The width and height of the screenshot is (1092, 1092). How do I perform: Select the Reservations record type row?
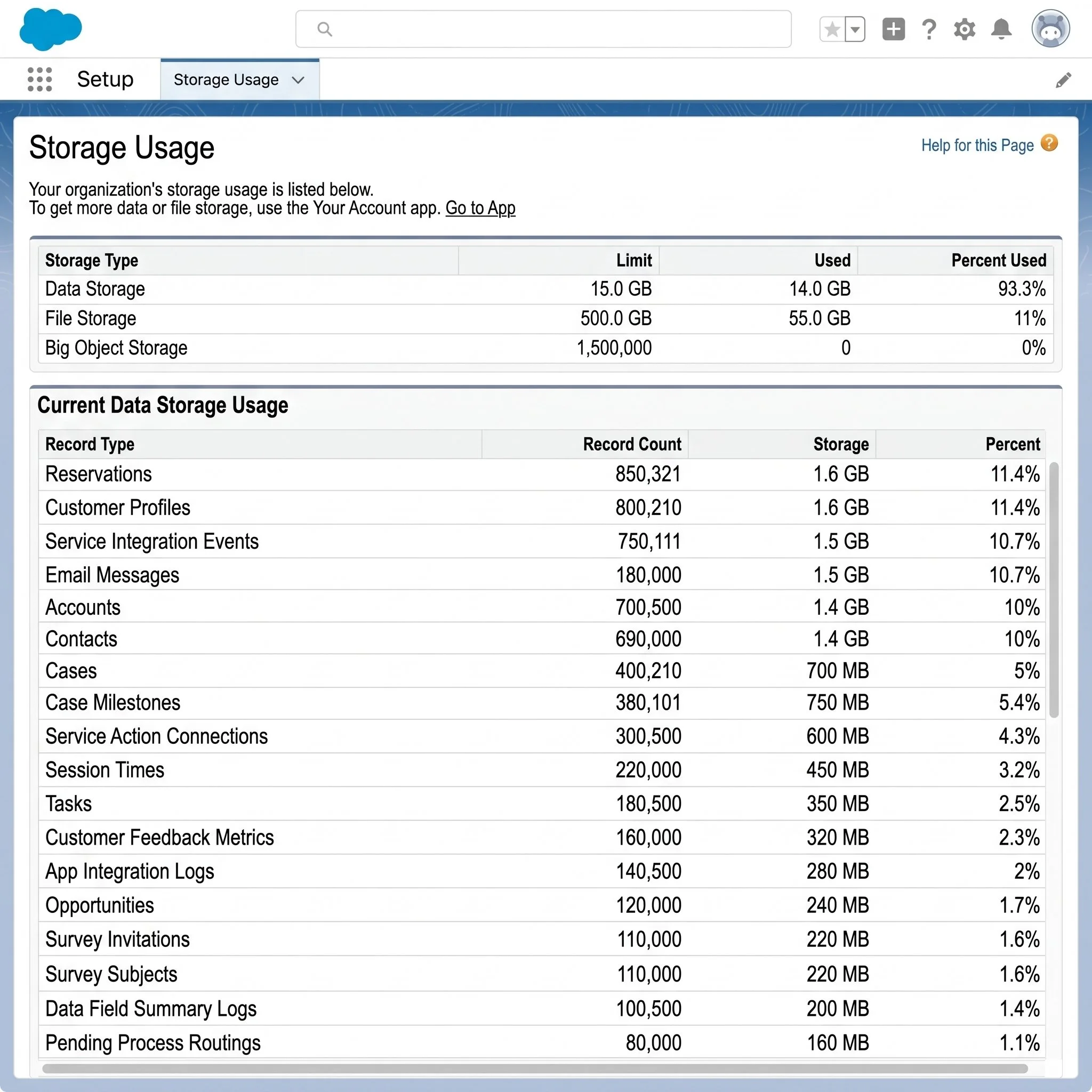point(542,474)
